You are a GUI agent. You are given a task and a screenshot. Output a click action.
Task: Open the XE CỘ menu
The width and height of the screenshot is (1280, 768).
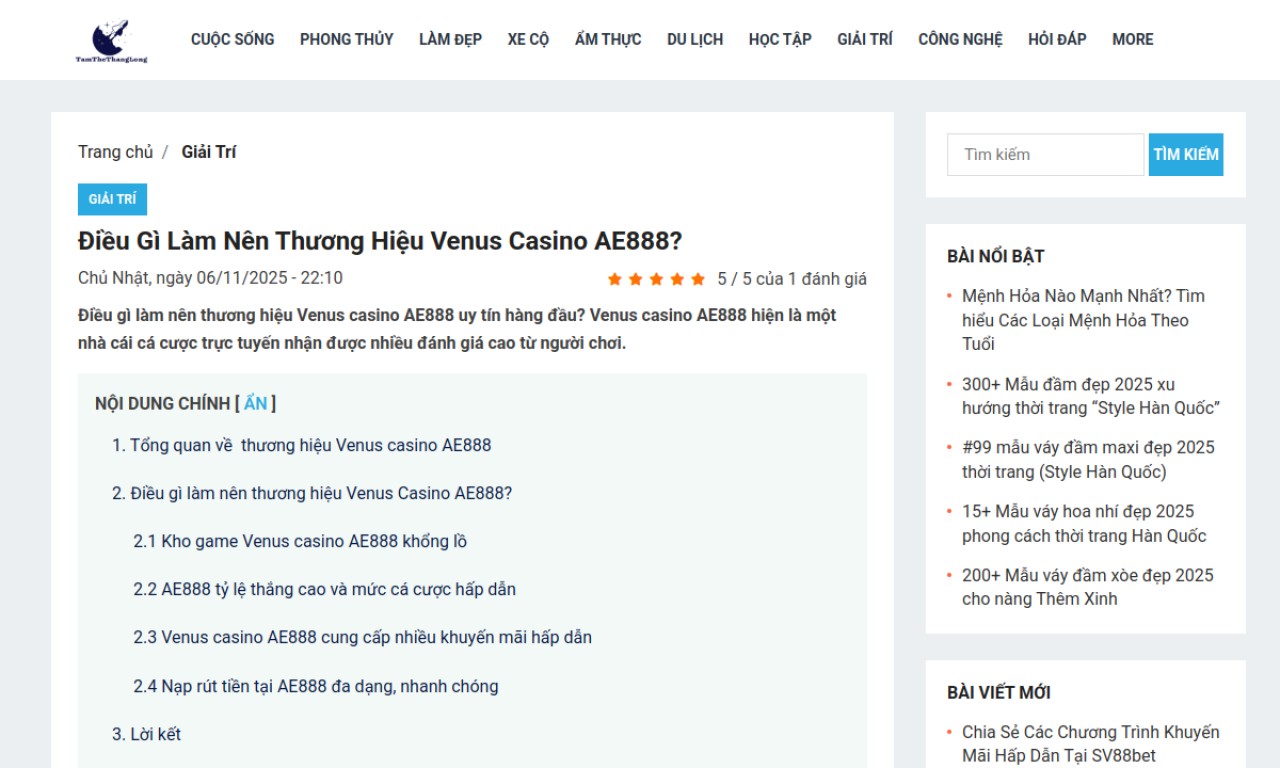click(528, 40)
